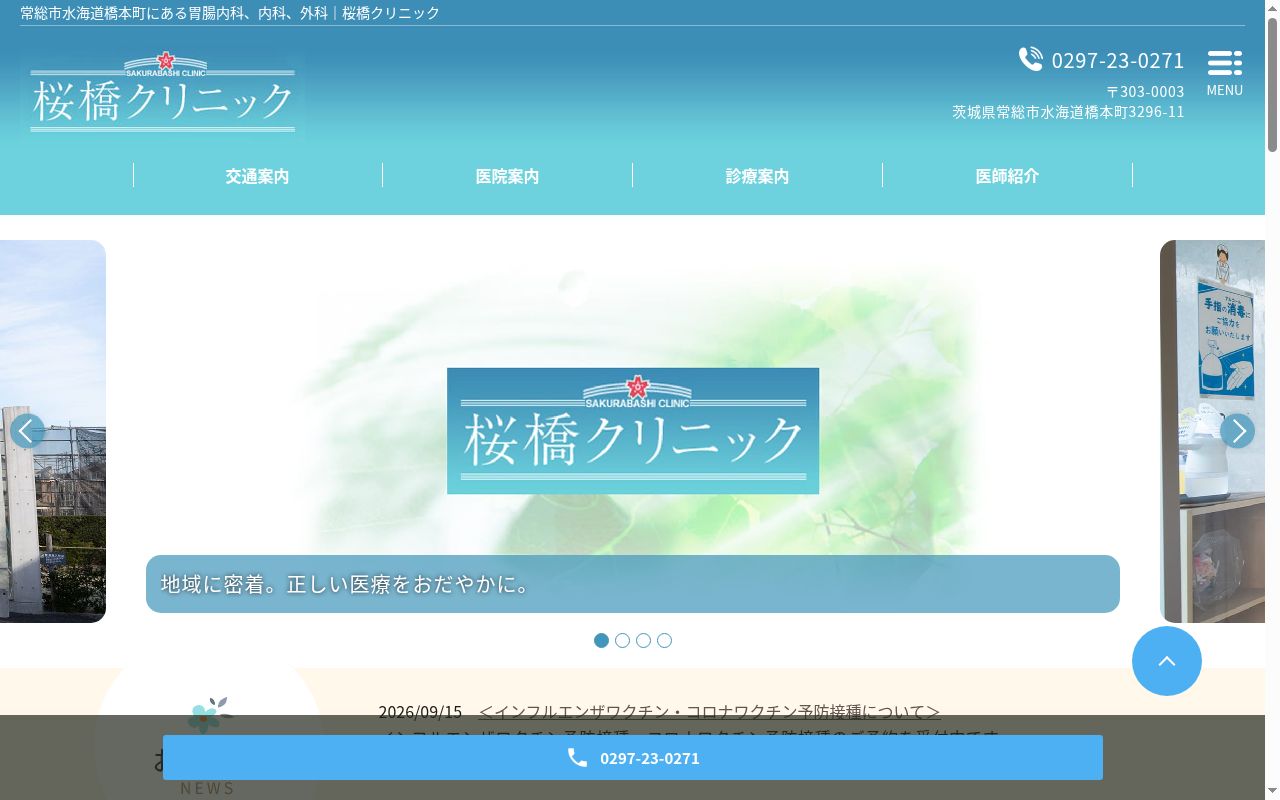The image size is (1280, 800).
Task: Click the address text 茨城県常総市水海道橋本町3296-11
Action: tap(1068, 112)
